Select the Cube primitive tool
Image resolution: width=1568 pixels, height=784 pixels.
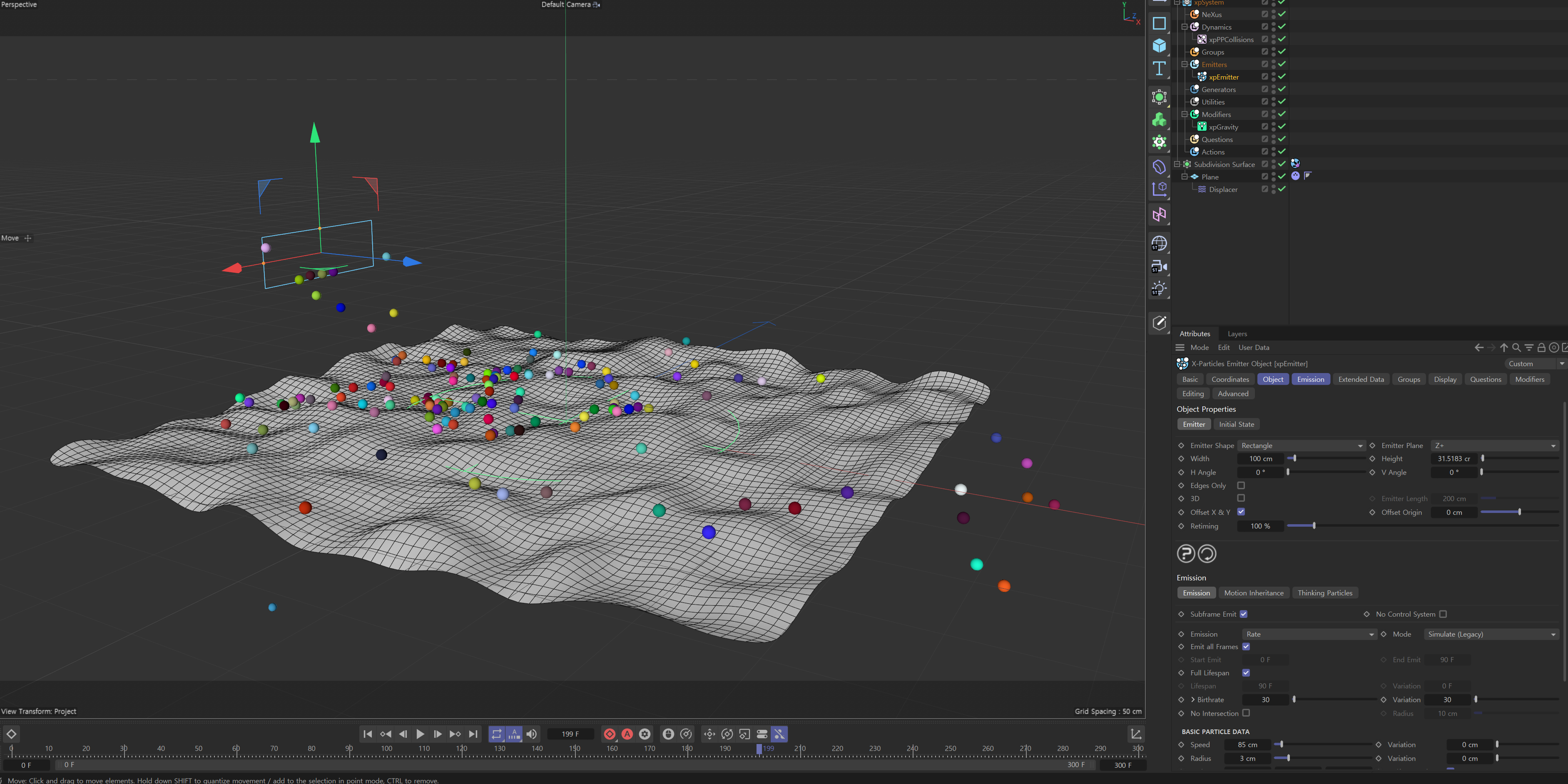click(1159, 46)
